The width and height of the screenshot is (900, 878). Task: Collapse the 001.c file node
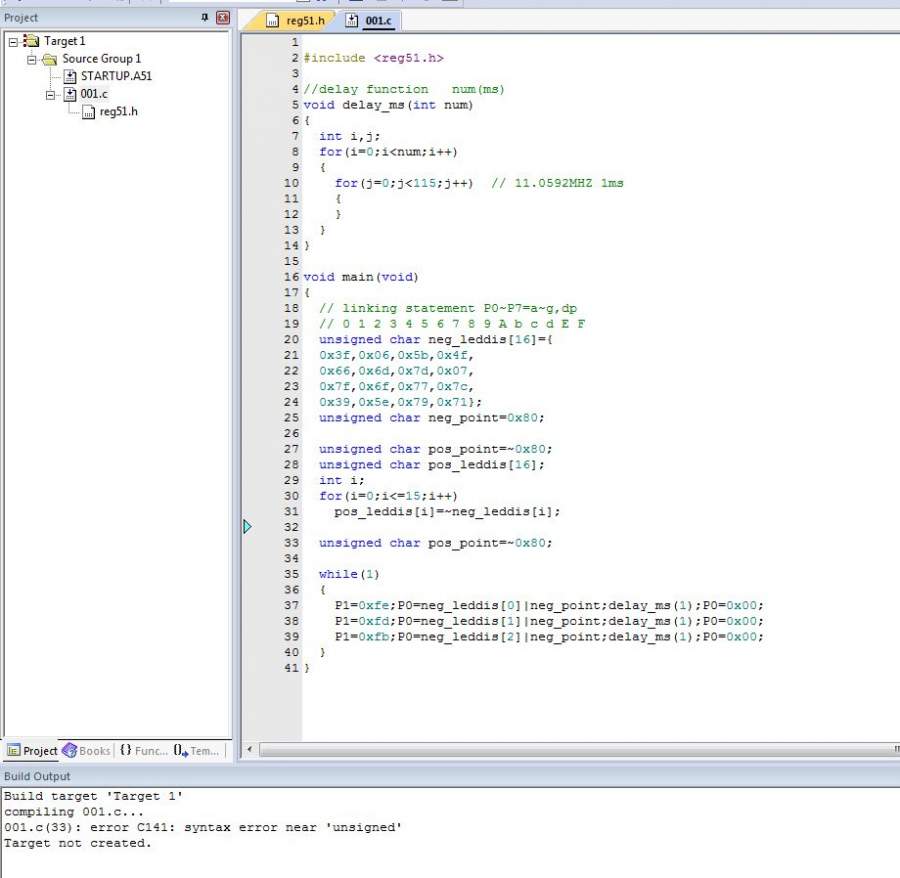point(51,94)
